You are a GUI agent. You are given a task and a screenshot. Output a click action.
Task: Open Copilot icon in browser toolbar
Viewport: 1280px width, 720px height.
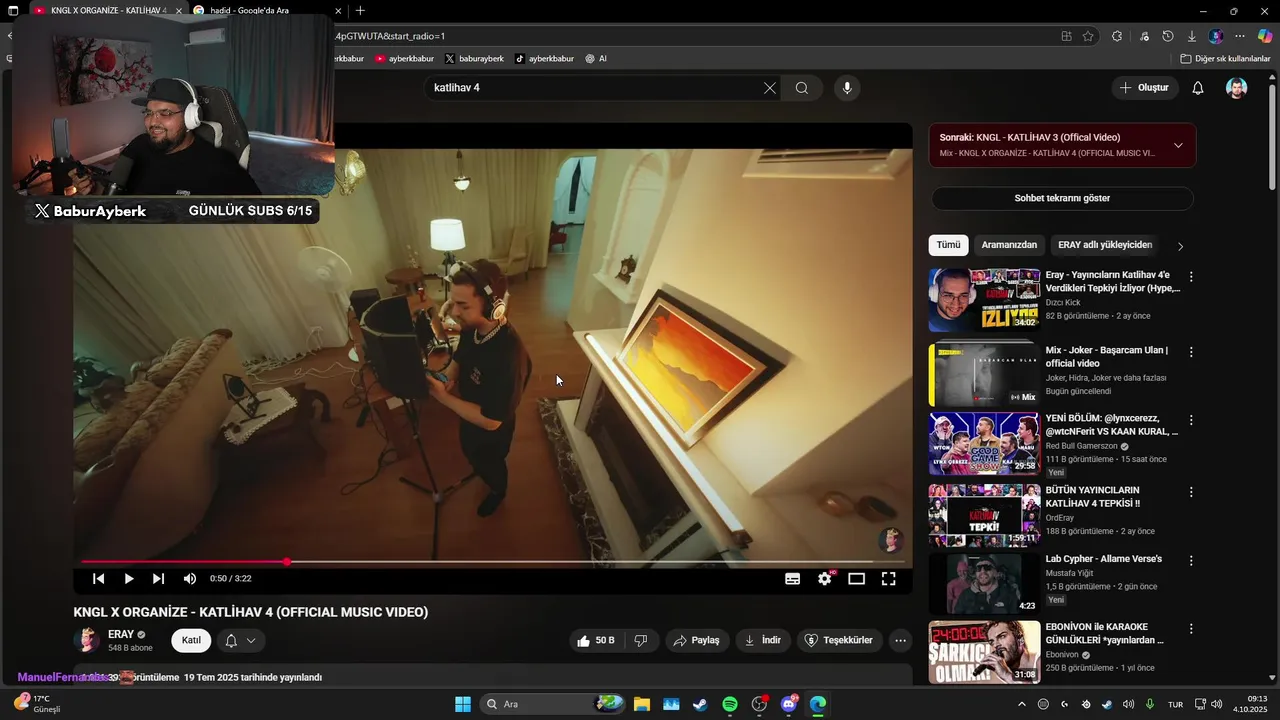(x=1265, y=36)
